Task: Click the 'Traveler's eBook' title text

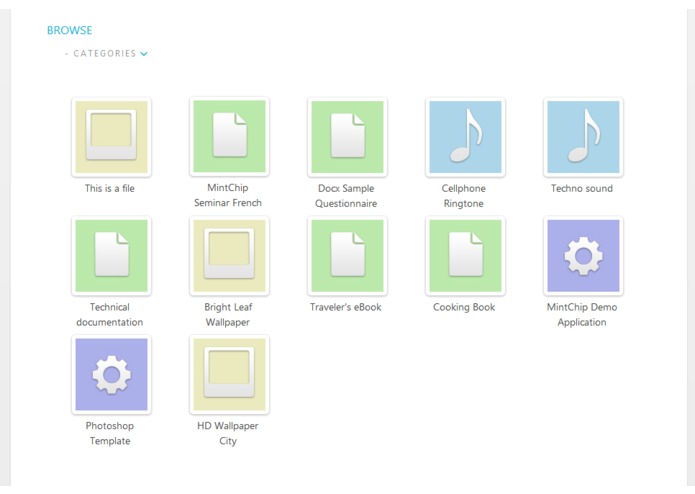Action: (345, 307)
